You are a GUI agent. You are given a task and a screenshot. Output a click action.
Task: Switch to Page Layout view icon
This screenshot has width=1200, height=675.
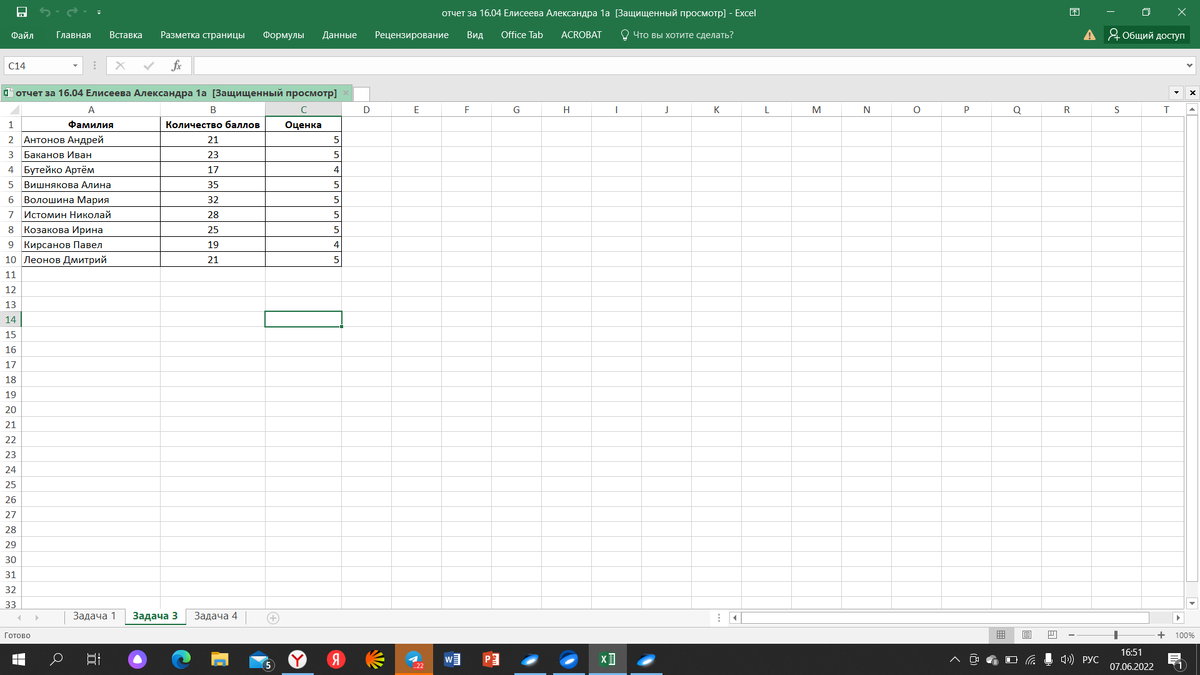[x=1026, y=635]
